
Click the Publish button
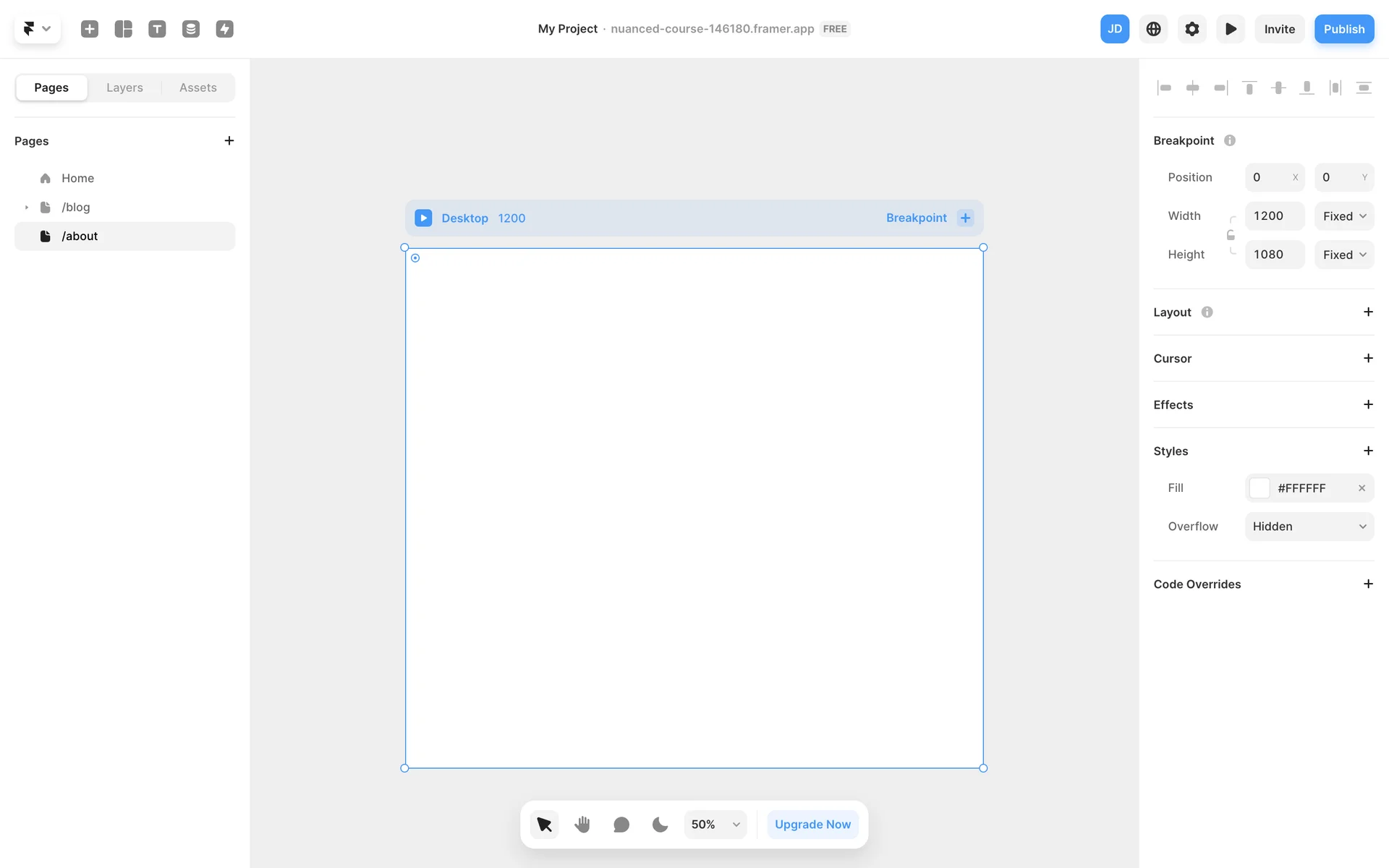1343,29
